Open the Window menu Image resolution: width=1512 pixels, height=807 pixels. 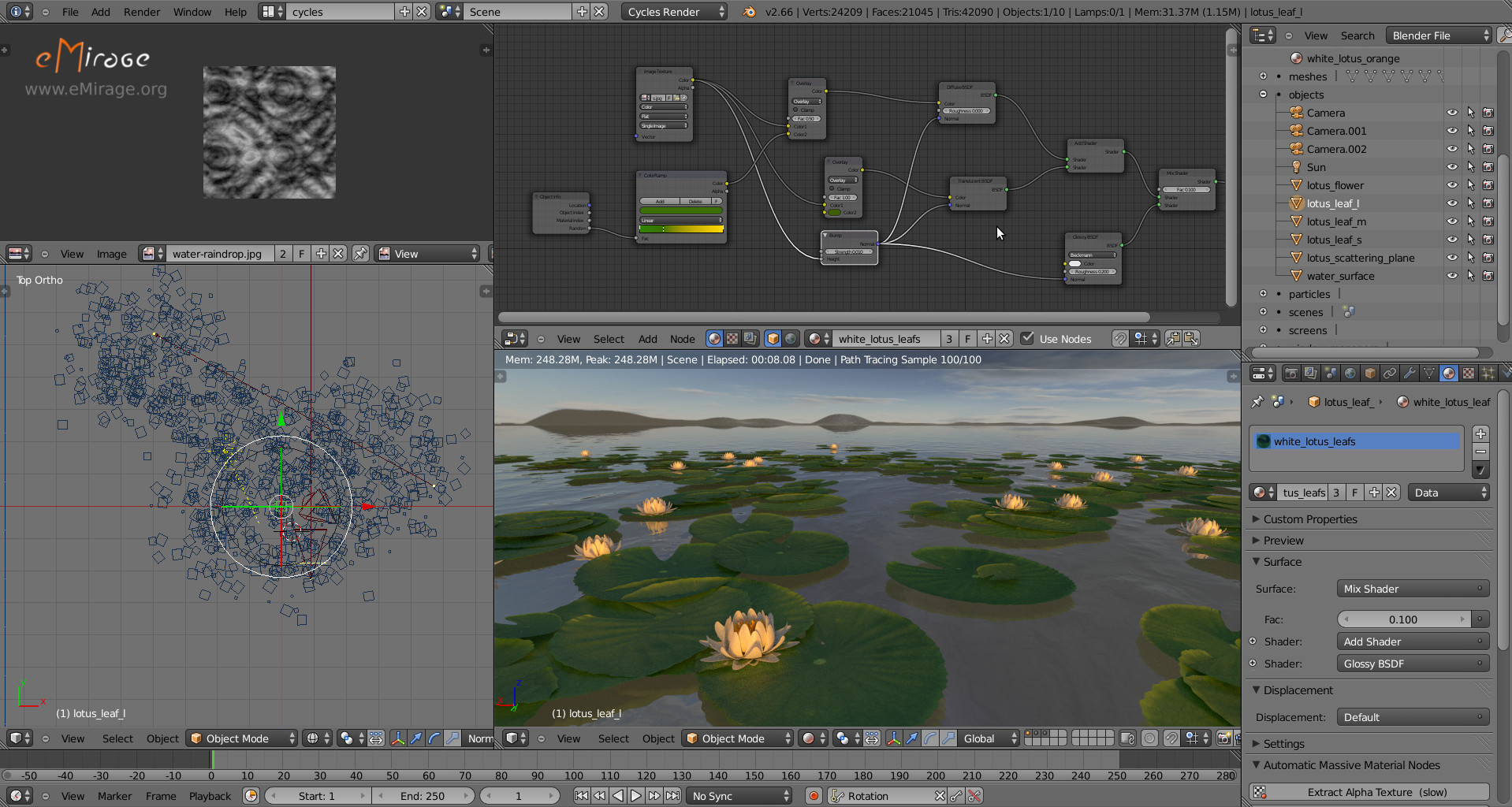(192, 12)
